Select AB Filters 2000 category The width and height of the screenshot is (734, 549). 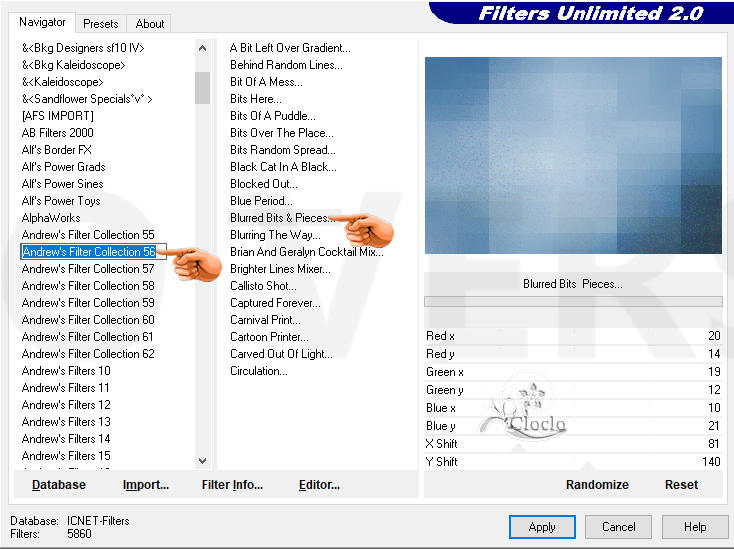click(58, 132)
